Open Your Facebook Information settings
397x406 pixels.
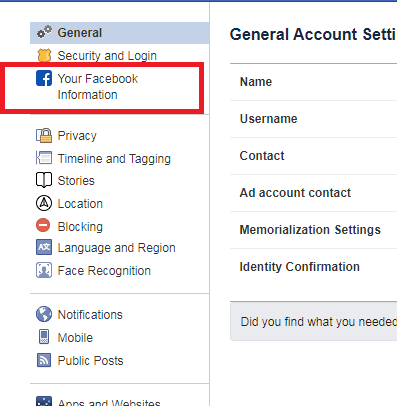tap(98, 87)
